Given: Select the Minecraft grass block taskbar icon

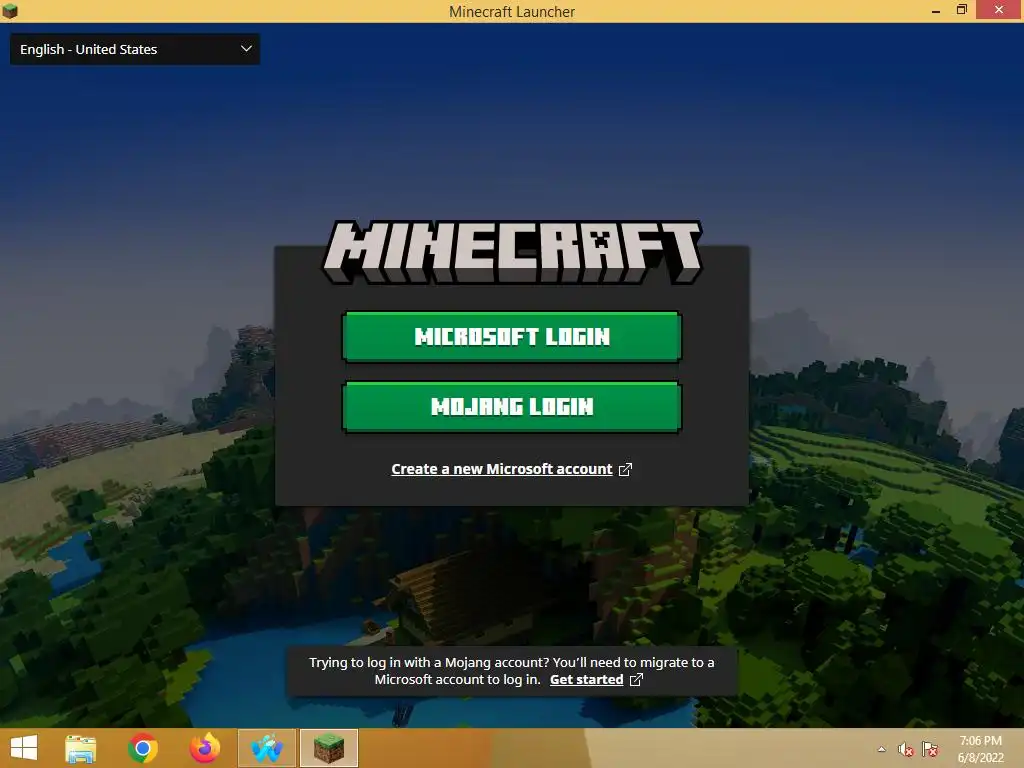Looking at the screenshot, I should [x=328, y=748].
